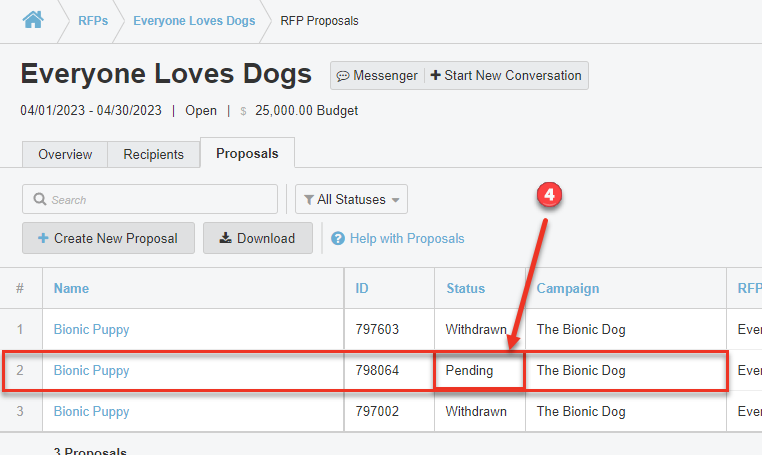The image size is (762, 455).
Task: Go to Everyone Loves Dogs breadcrumb
Action: [x=194, y=20]
